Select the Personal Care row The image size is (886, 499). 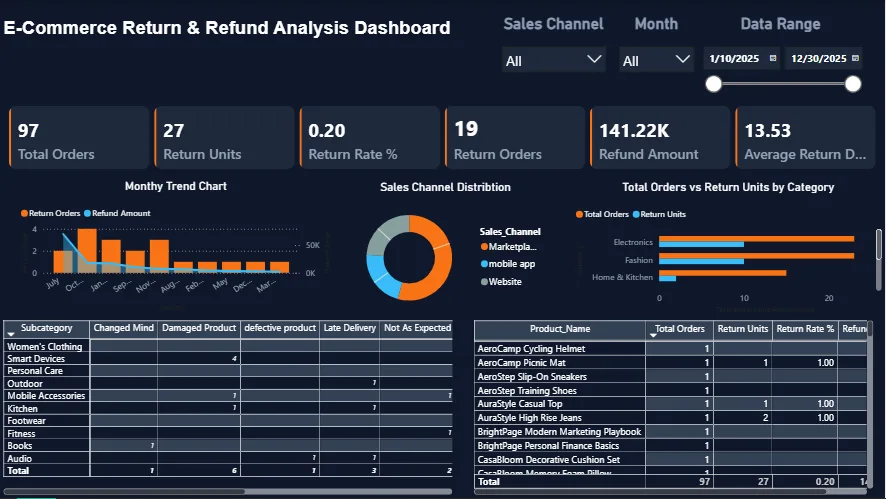228,371
